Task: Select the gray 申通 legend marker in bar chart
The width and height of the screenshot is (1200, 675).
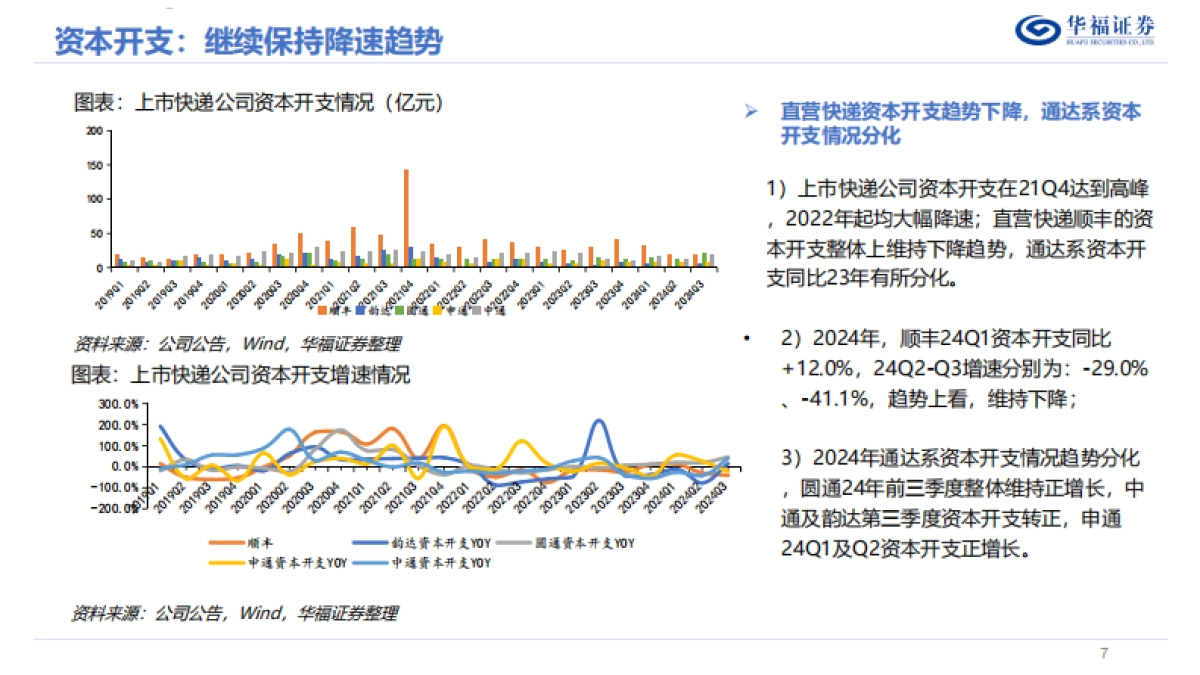Action: (x=477, y=311)
